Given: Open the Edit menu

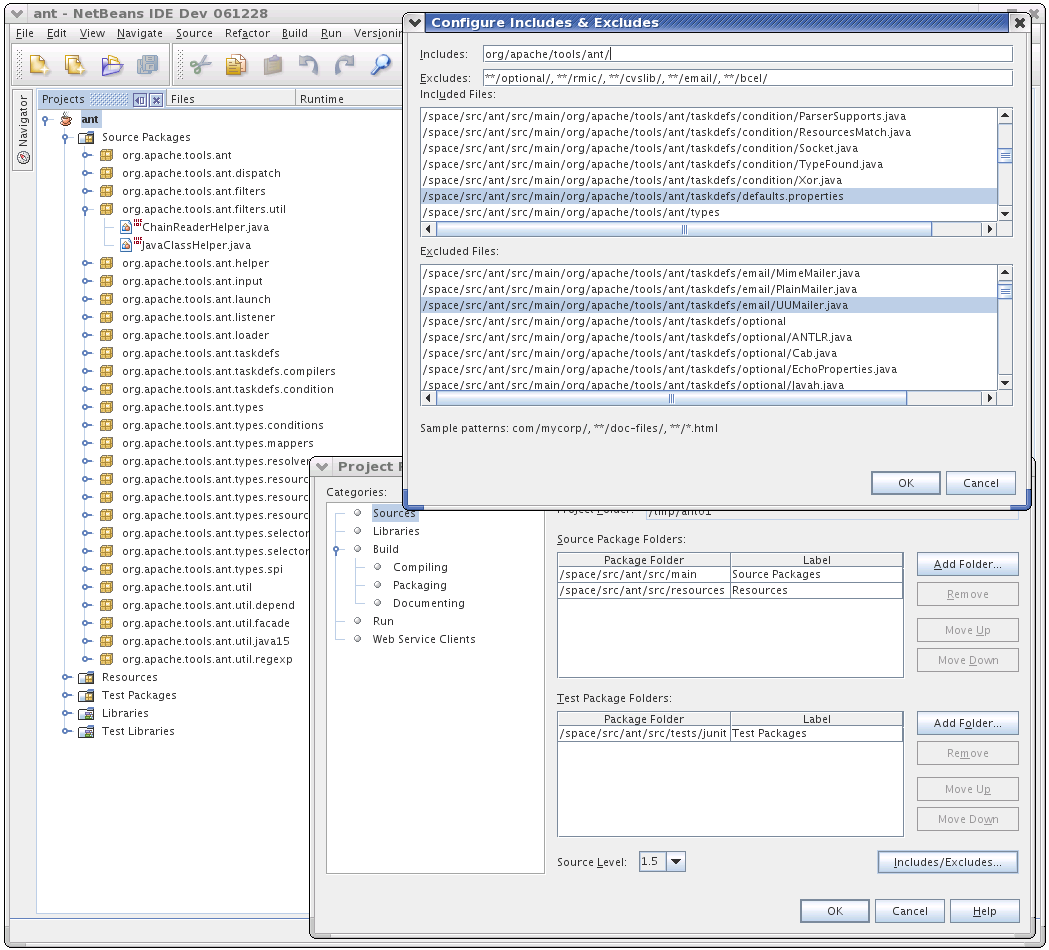Looking at the screenshot, I should pyautogui.click(x=56, y=33).
